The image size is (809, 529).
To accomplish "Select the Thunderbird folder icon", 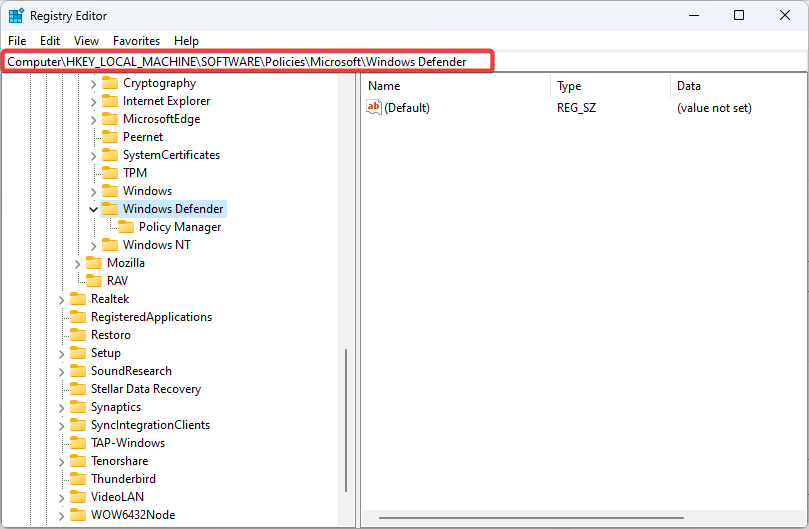I will pyautogui.click(x=78, y=478).
